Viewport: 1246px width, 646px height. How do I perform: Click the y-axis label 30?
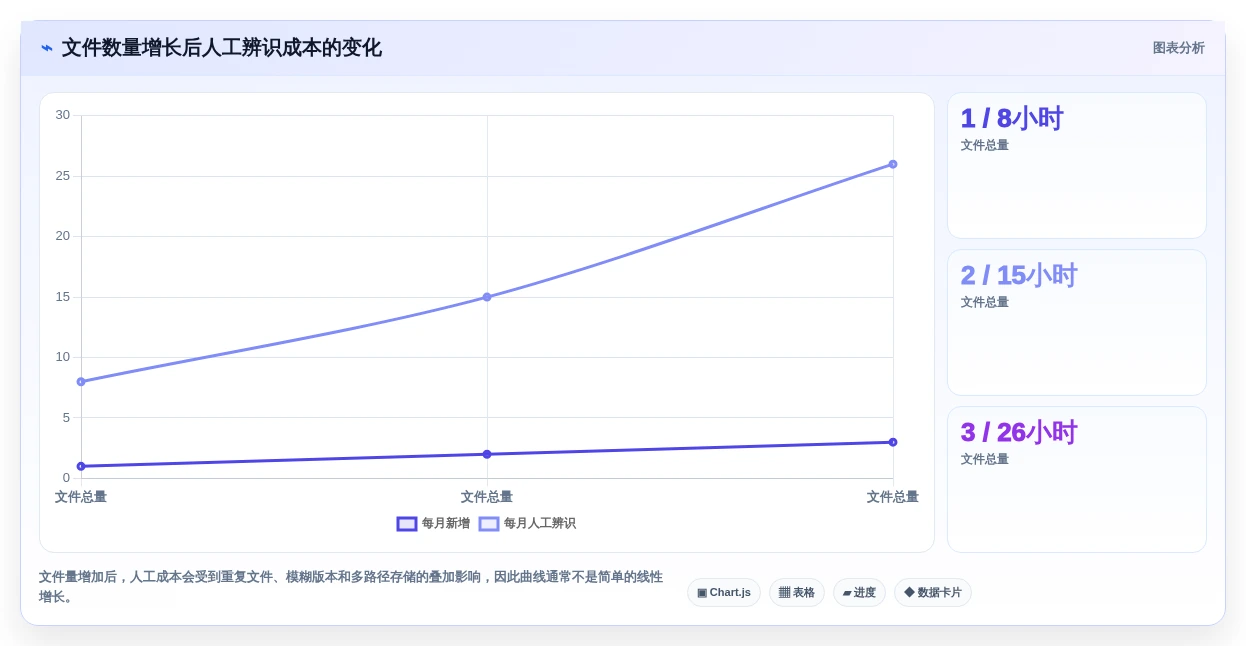pyautogui.click(x=63, y=115)
